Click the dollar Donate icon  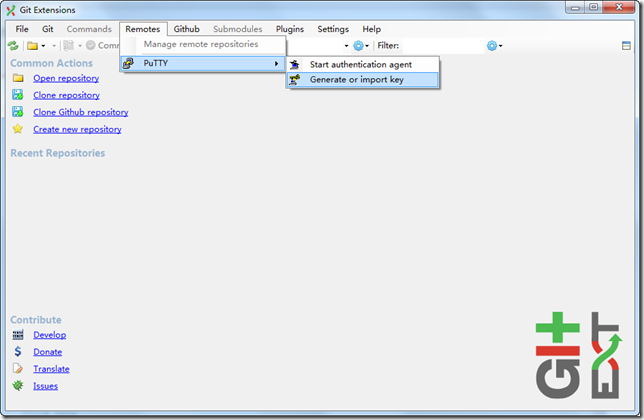point(18,351)
